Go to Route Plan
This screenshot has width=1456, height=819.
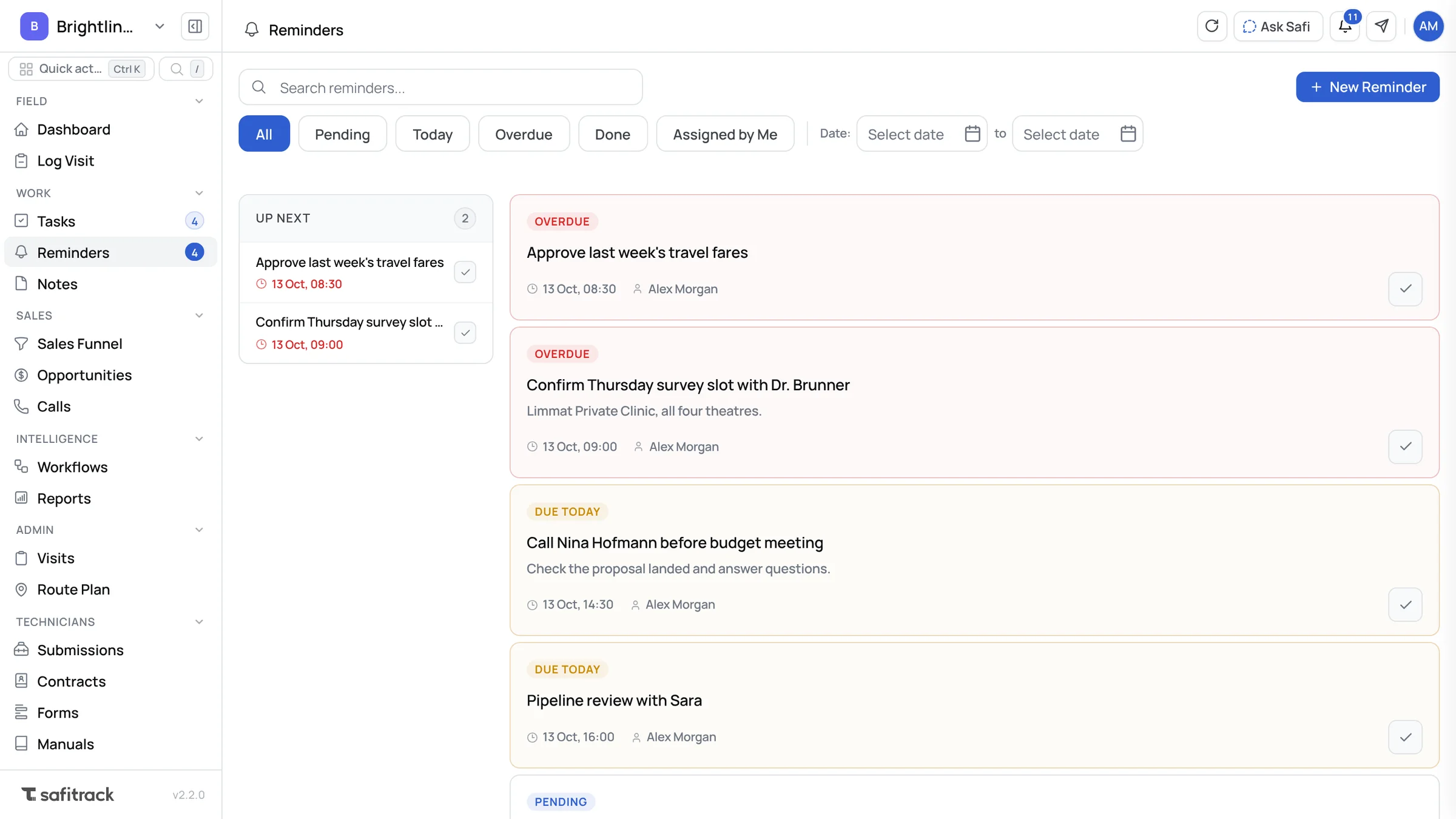[110, 590]
